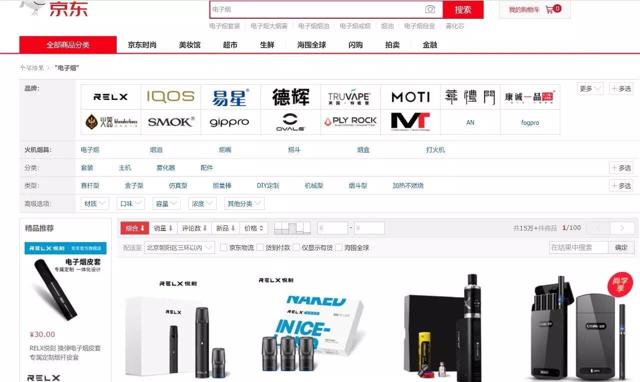640x382 pixels.
Task: Expand the 材质 dropdown
Action: [x=95, y=203]
